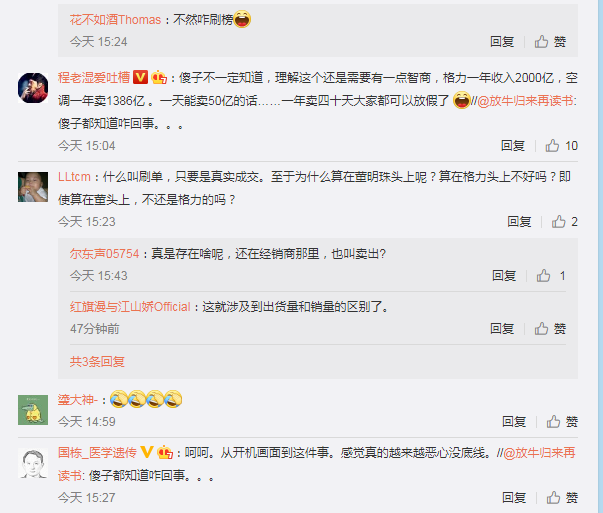Reply to 花不如酒Thomas's comment

[502, 42]
